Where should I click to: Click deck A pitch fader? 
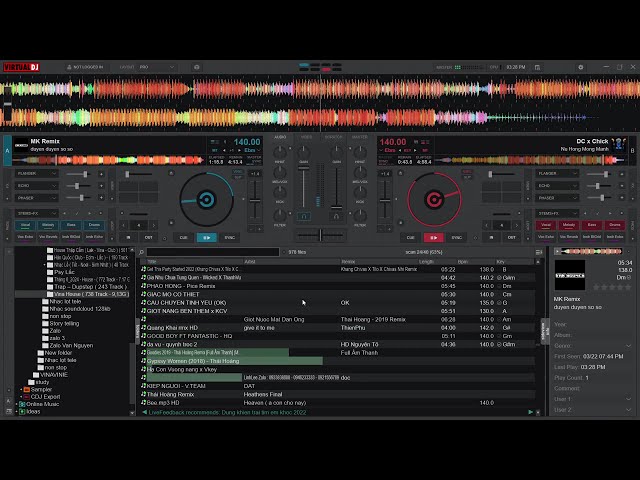pos(255,200)
